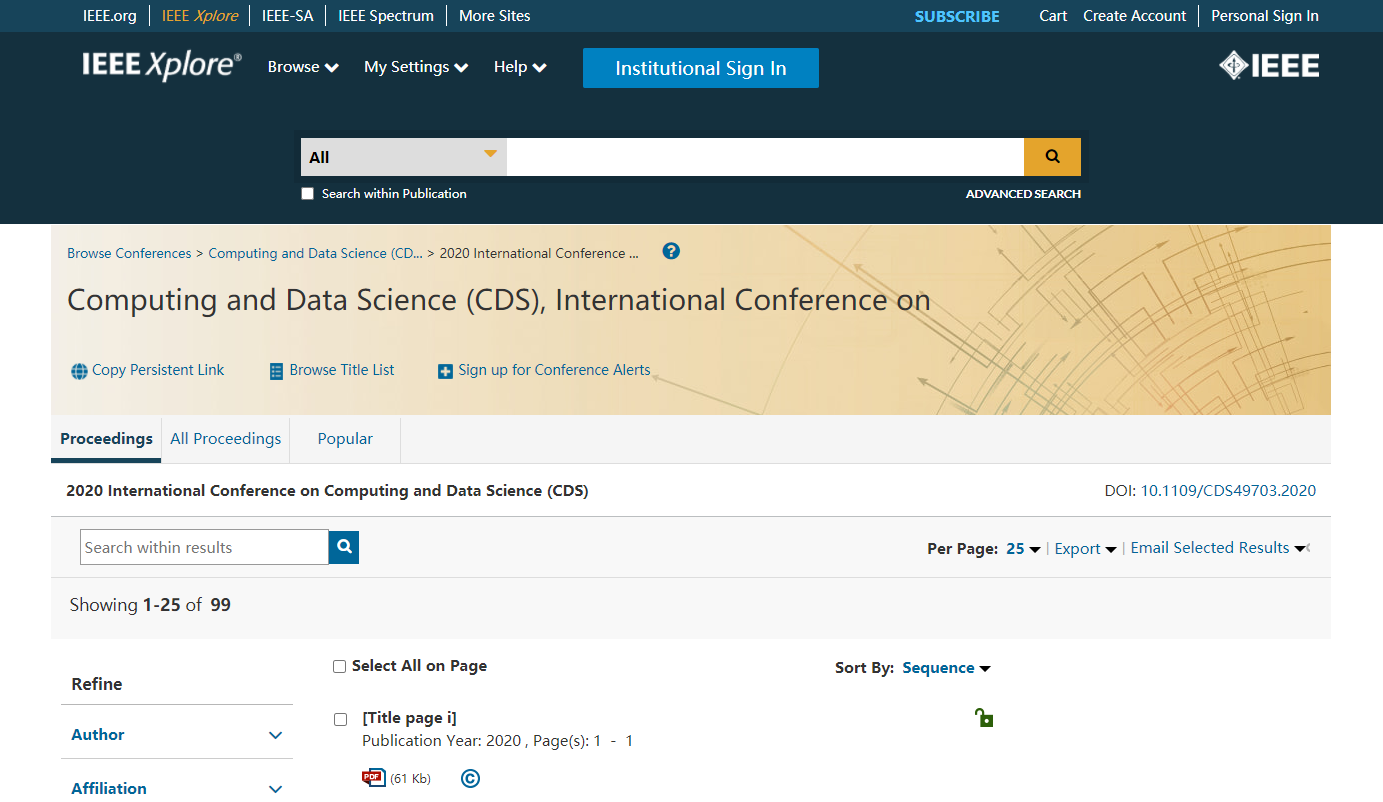Click the copyright icon for Title page i
Image resolution: width=1383 pixels, height=802 pixels.
[470, 778]
